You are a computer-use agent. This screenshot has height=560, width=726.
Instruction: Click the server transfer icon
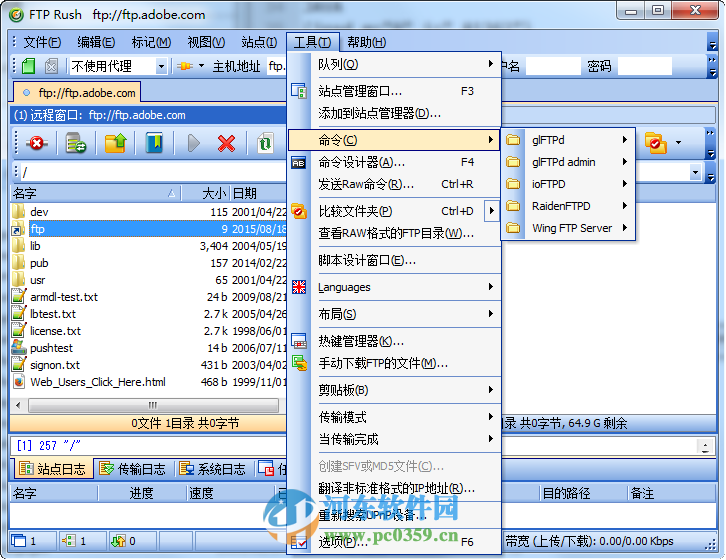point(76,143)
